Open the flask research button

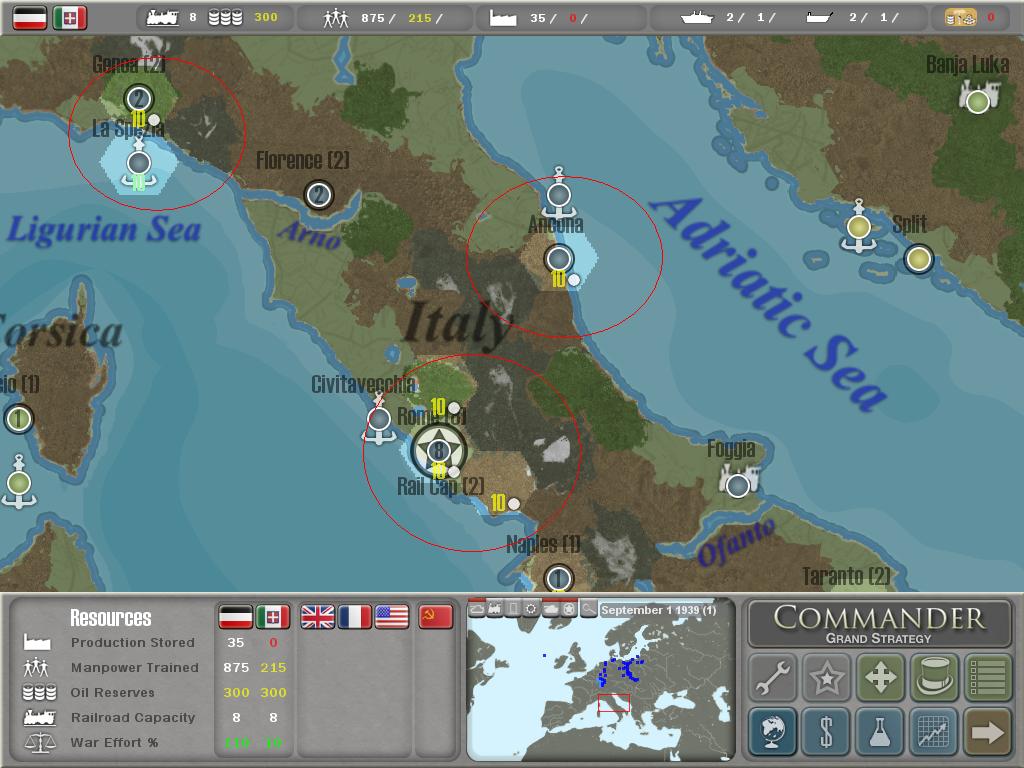tap(880, 731)
